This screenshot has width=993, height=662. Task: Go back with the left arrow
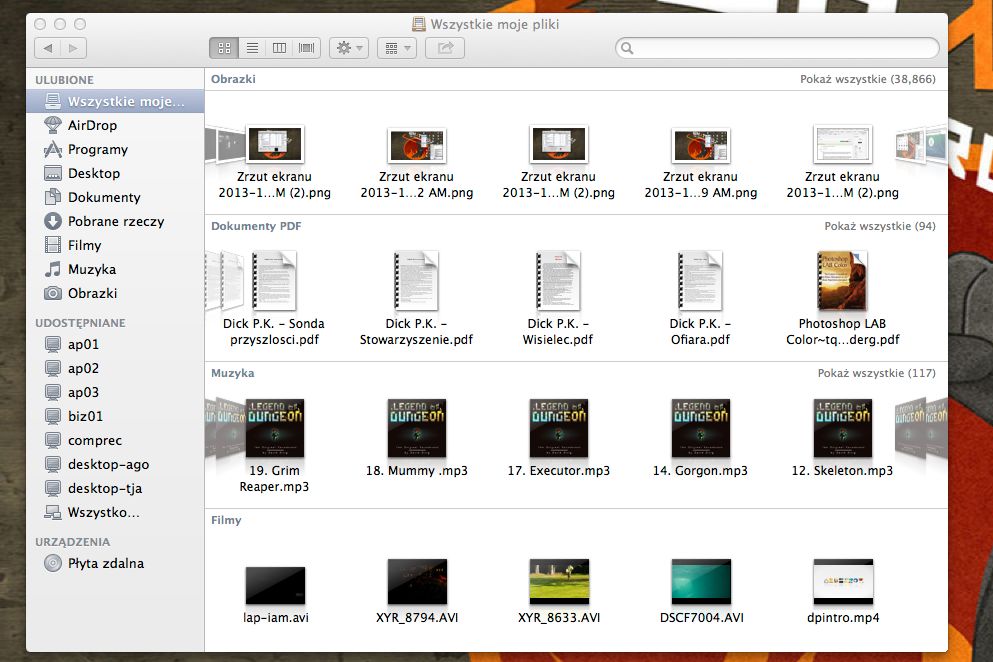tap(47, 48)
